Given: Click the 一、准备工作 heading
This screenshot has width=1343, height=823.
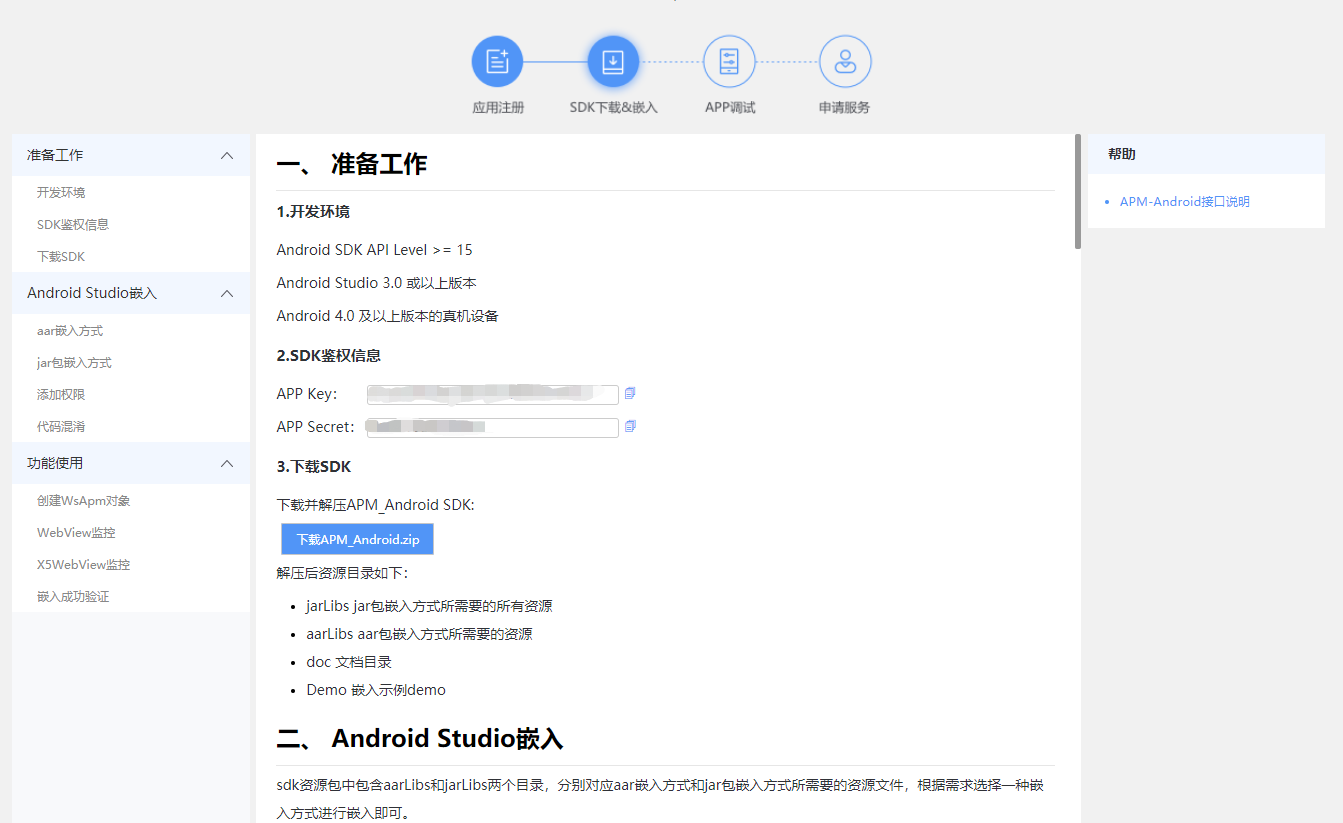Looking at the screenshot, I should tap(352, 164).
